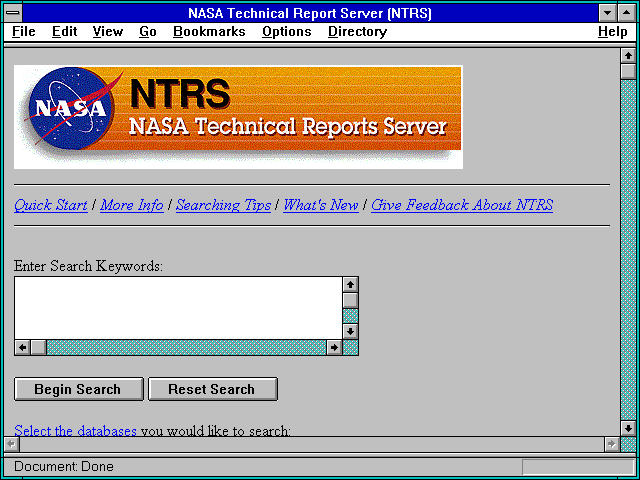Click the Document: Done status text
Viewport: 640px width, 480px height.
[x=64, y=466]
